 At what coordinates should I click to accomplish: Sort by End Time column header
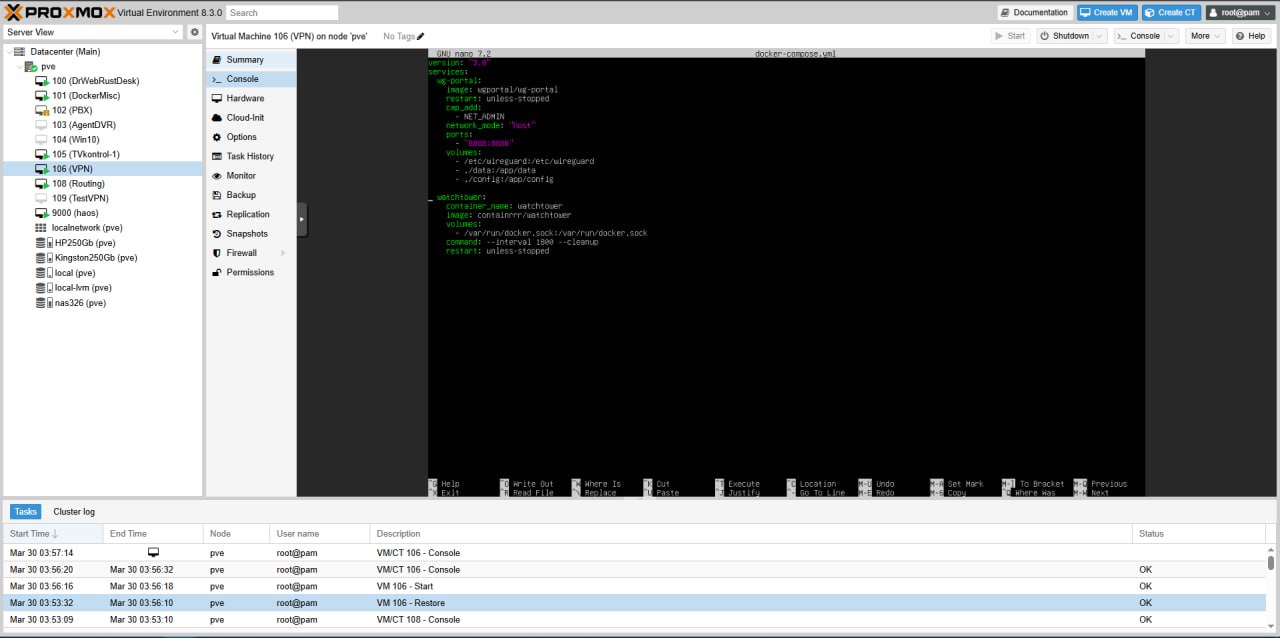(x=153, y=533)
